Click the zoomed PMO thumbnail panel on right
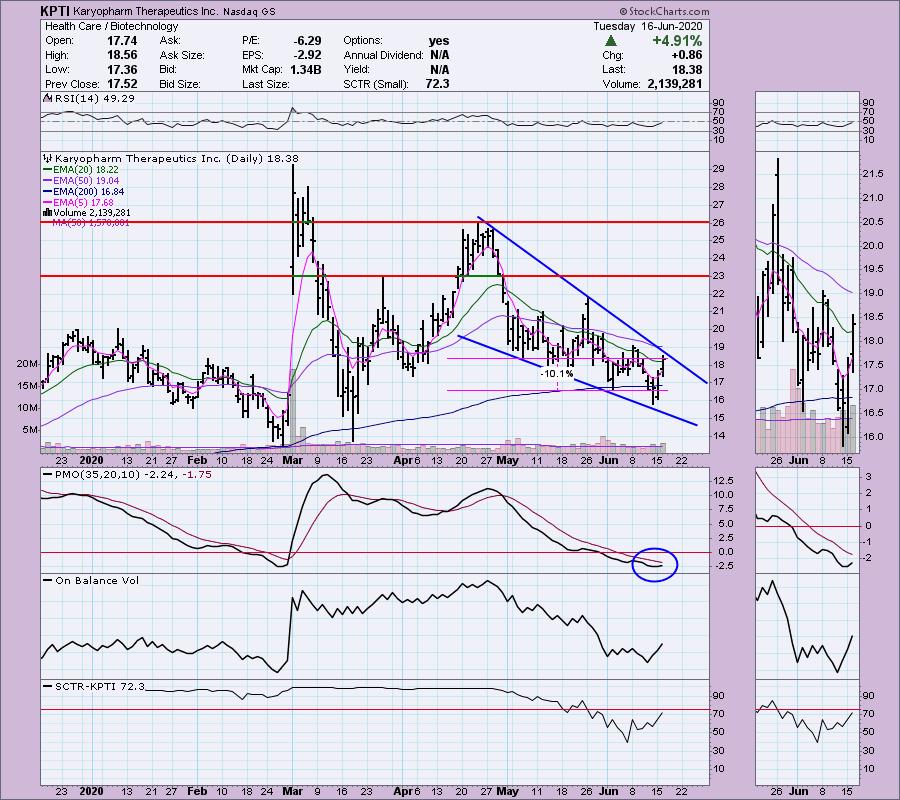 808,521
